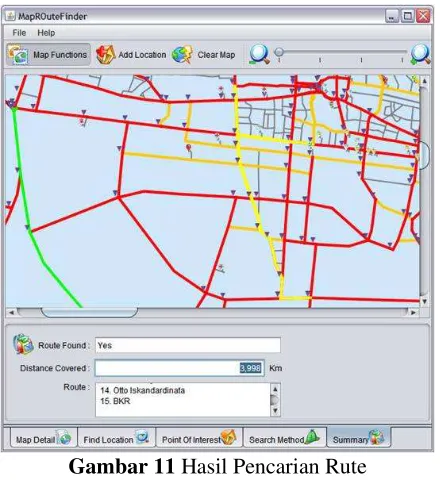The image size is (440, 480).
Task: Open the Help menu
Action: [46, 33]
